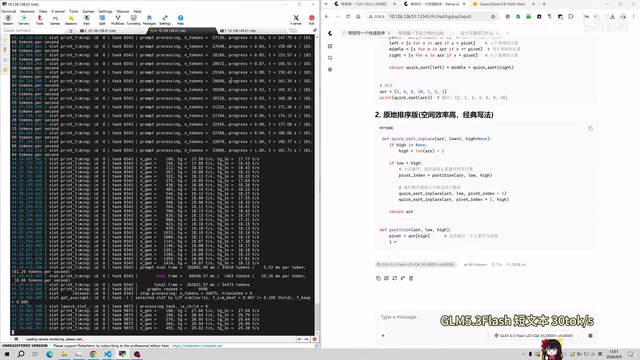Screen dimensions: 640x360
Task: Delete the assistant response message
Action: coord(411,278)
